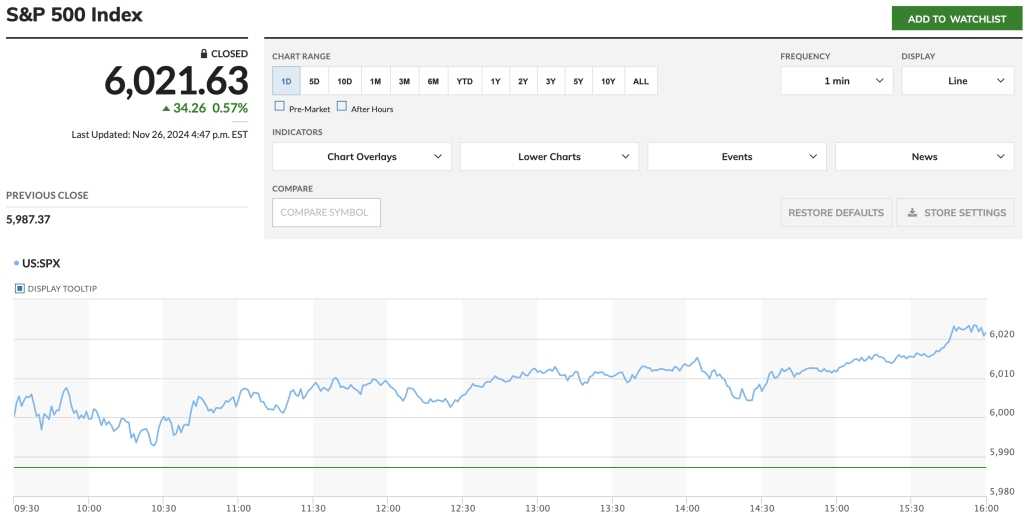Click the lock icon beside CLOSED
Image resolution: width=1023 pixels, height=520 pixels.
(204, 54)
